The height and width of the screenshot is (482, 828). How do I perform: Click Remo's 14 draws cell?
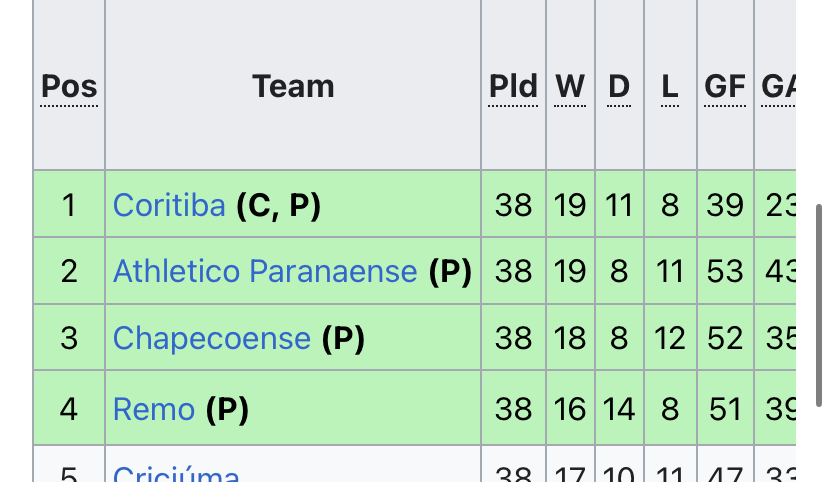[619, 408]
